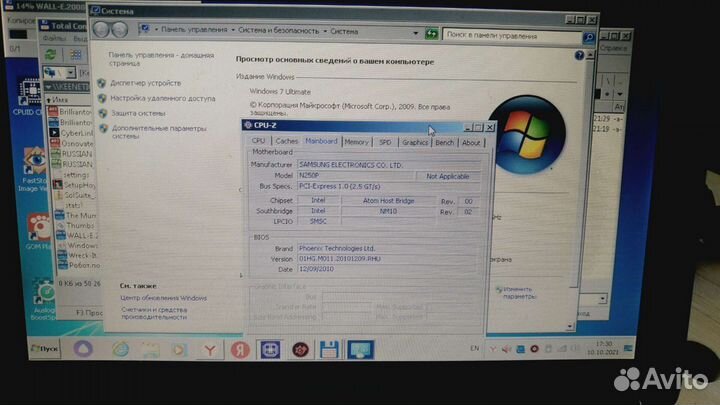Click the BIOS brand Phoenix Technologies value

pyautogui.click(x=387, y=248)
